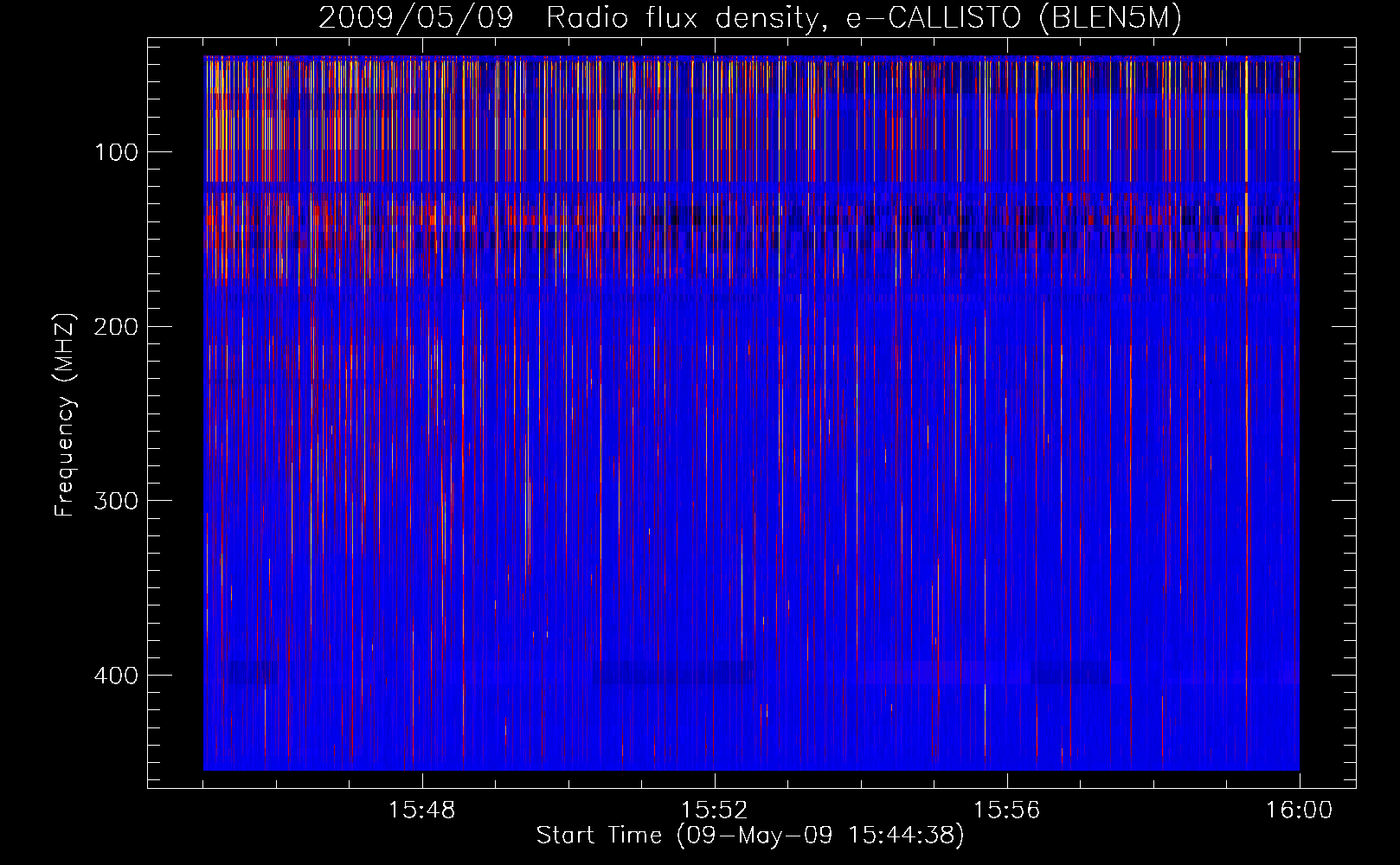Click the '15:56' time tick label
The height and width of the screenshot is (865, 1400).
click(1007, 811)
